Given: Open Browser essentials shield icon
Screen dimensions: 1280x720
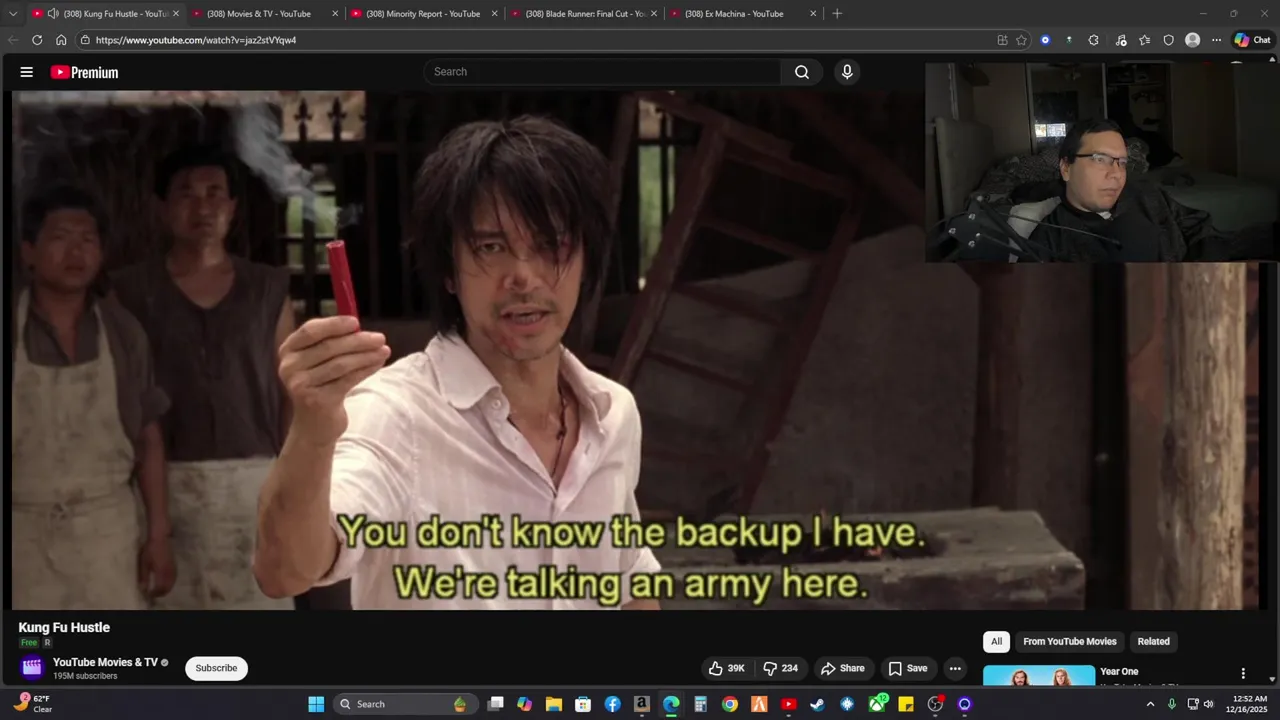Looking at the screenshot, I should click(1169, 40).
